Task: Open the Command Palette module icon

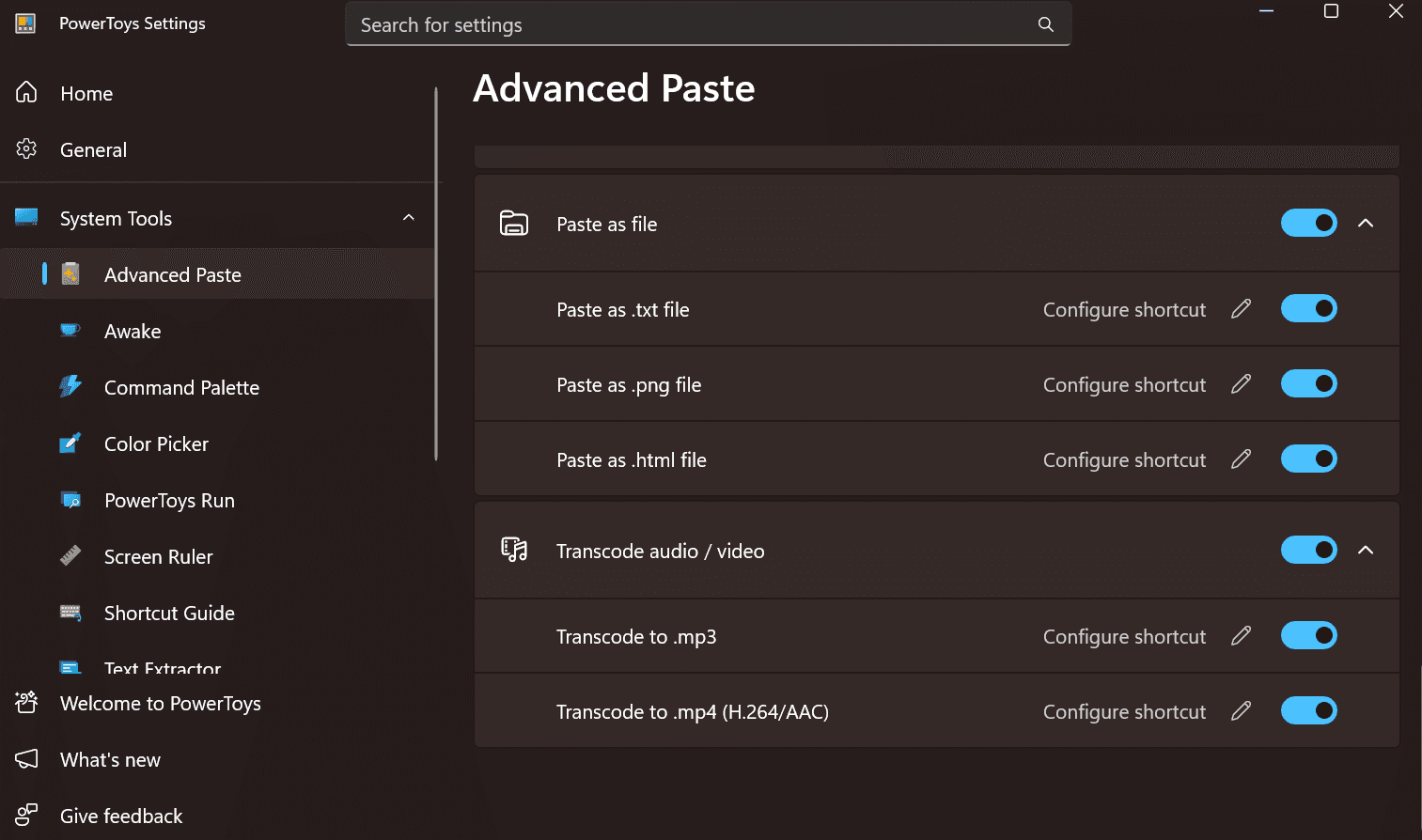Action: (70, 387)
